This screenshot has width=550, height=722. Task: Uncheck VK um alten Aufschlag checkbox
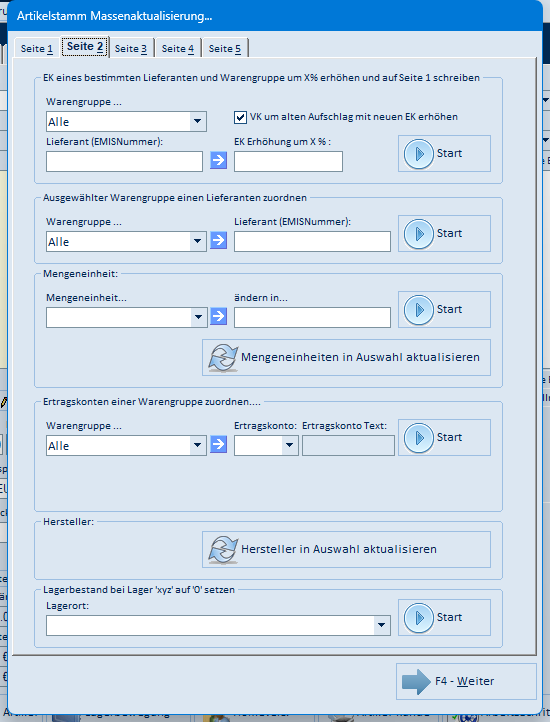pyautogui.click(x=240, y=117)
